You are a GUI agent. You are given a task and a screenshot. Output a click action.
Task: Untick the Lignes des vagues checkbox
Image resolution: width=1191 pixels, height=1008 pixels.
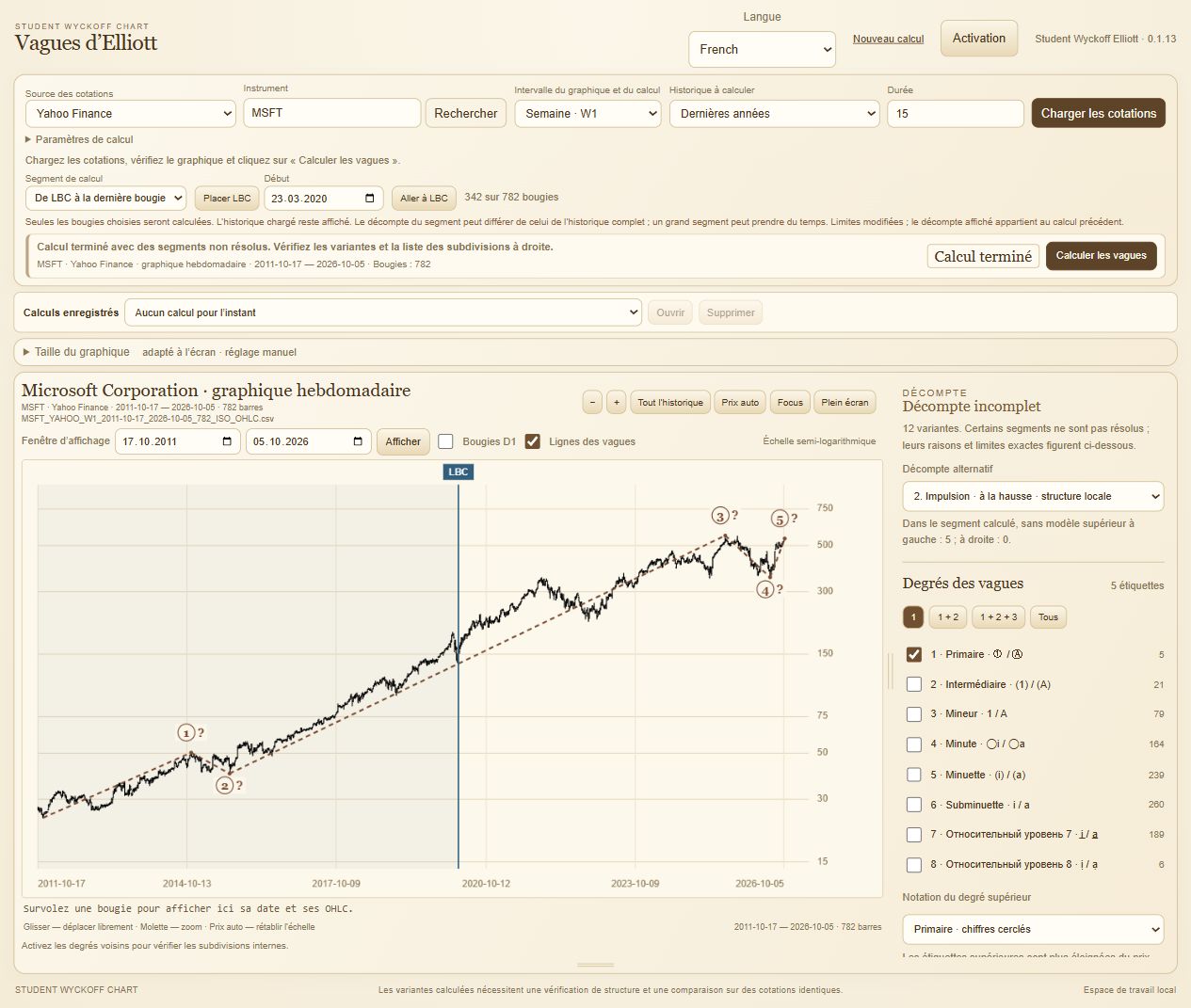pos(533,441)
